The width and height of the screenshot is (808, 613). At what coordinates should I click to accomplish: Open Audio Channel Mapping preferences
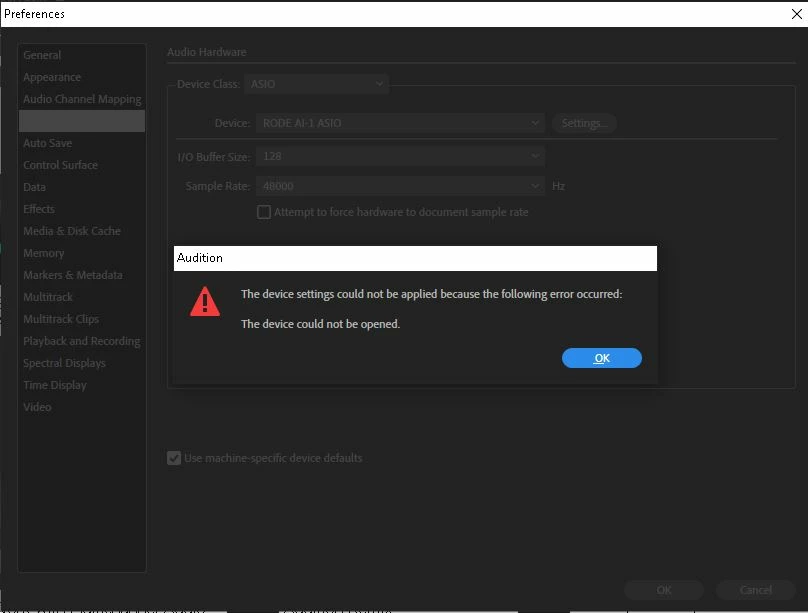[x=82, y=99]
